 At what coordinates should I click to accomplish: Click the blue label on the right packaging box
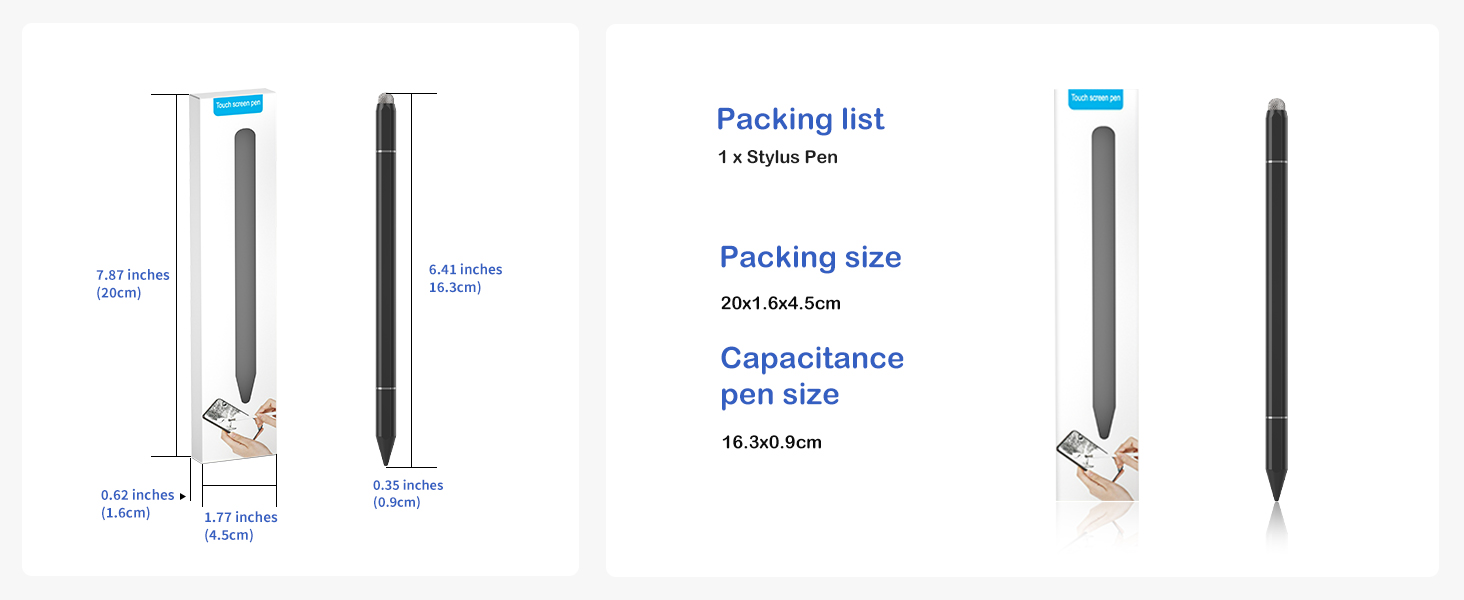tap(1096, 98)
